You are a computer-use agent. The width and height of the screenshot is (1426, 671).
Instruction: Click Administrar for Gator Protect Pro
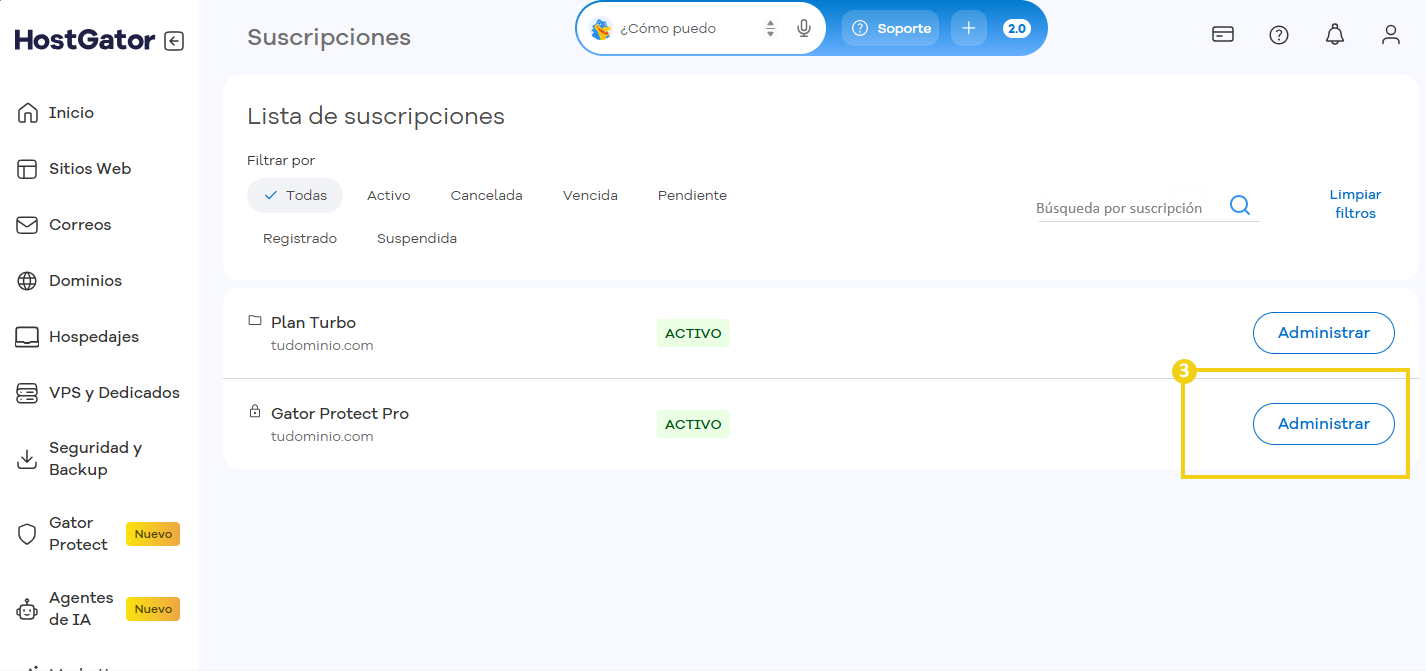(x=1324, y=424)
